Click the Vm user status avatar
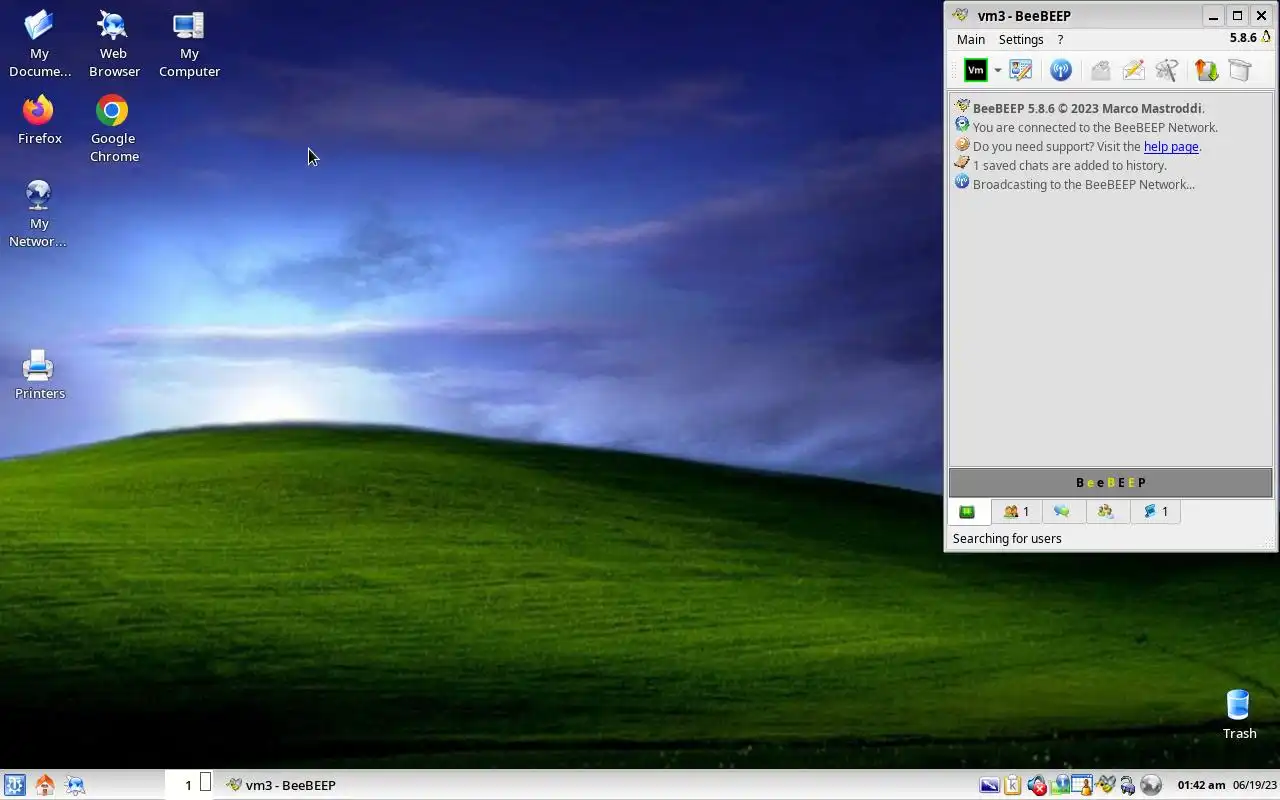Image resolution: width=1280 pixels, height=800 pixels. pyautogui.click(x=975, y=70)
